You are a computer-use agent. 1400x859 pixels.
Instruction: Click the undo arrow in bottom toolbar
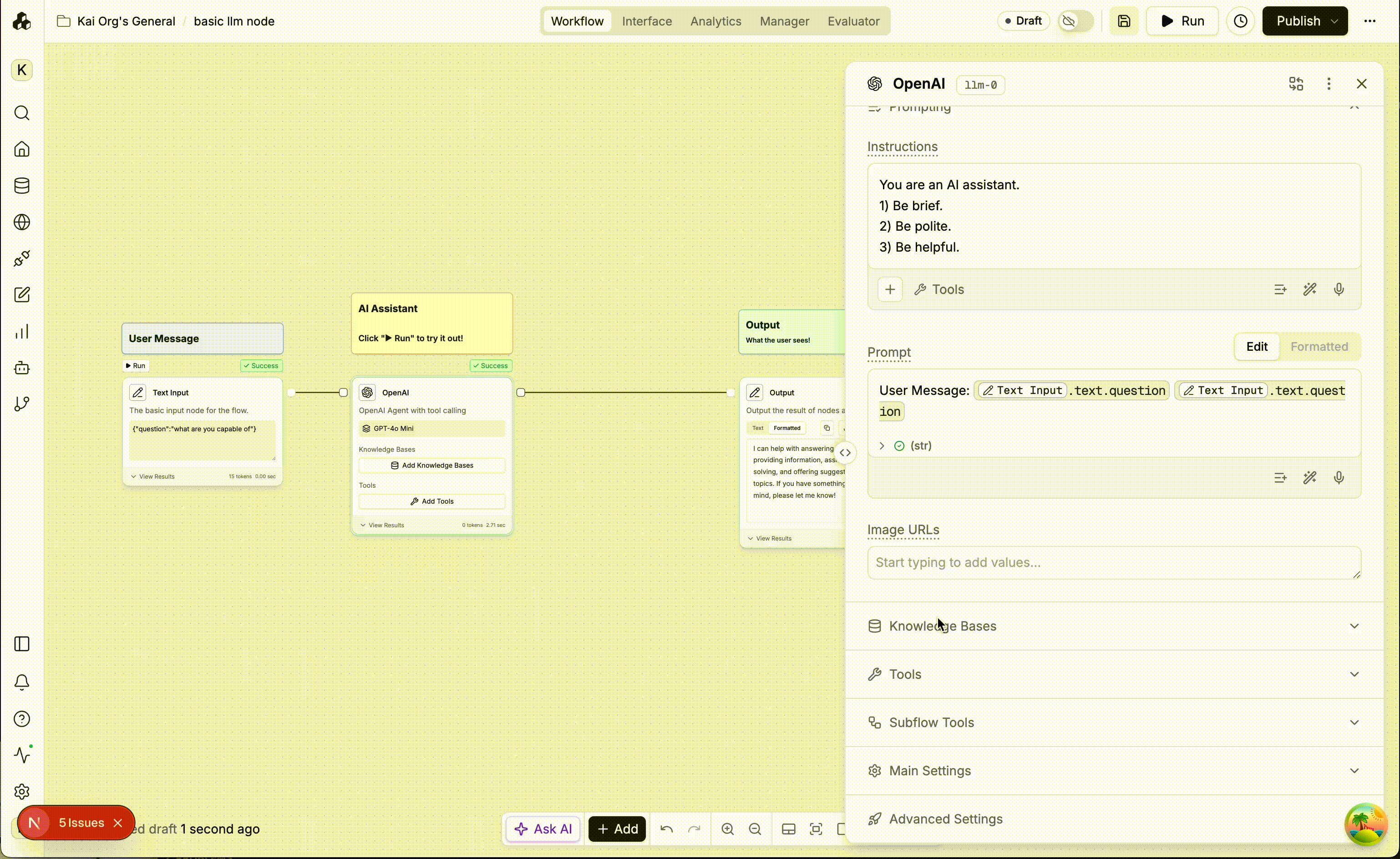[666, 829]
